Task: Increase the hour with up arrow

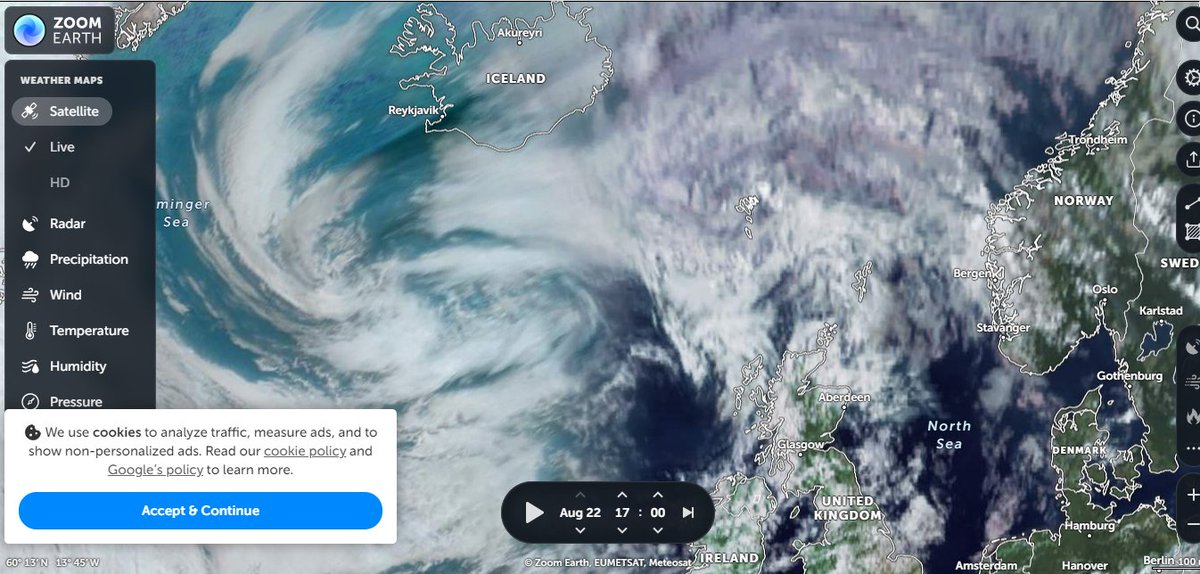Action: [622, 495]
